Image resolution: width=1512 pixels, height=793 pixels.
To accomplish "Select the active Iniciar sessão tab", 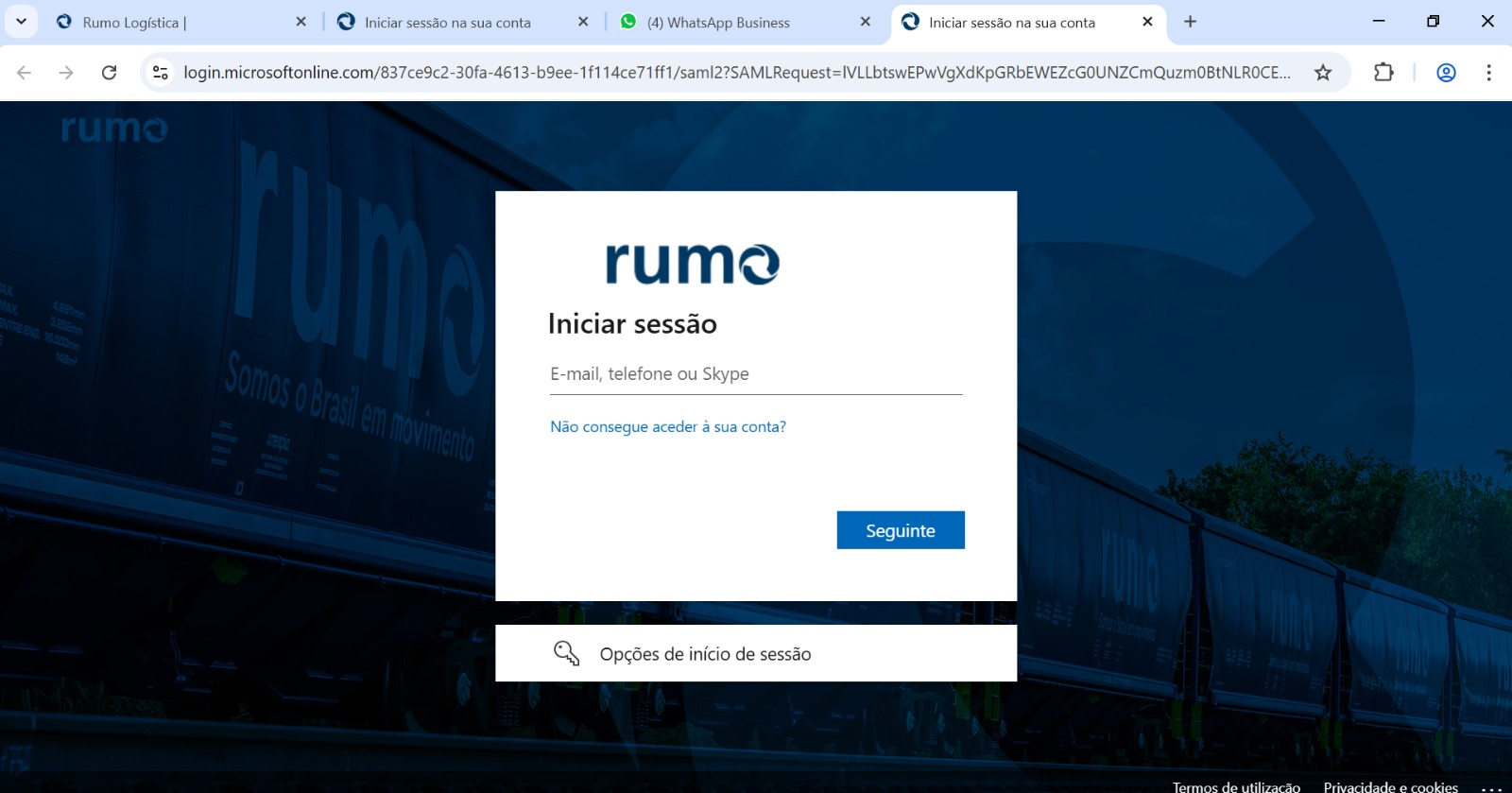I will coord(1028,22).
